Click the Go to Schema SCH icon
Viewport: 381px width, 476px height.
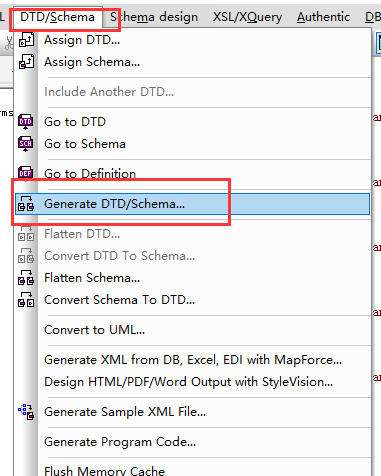26,144
